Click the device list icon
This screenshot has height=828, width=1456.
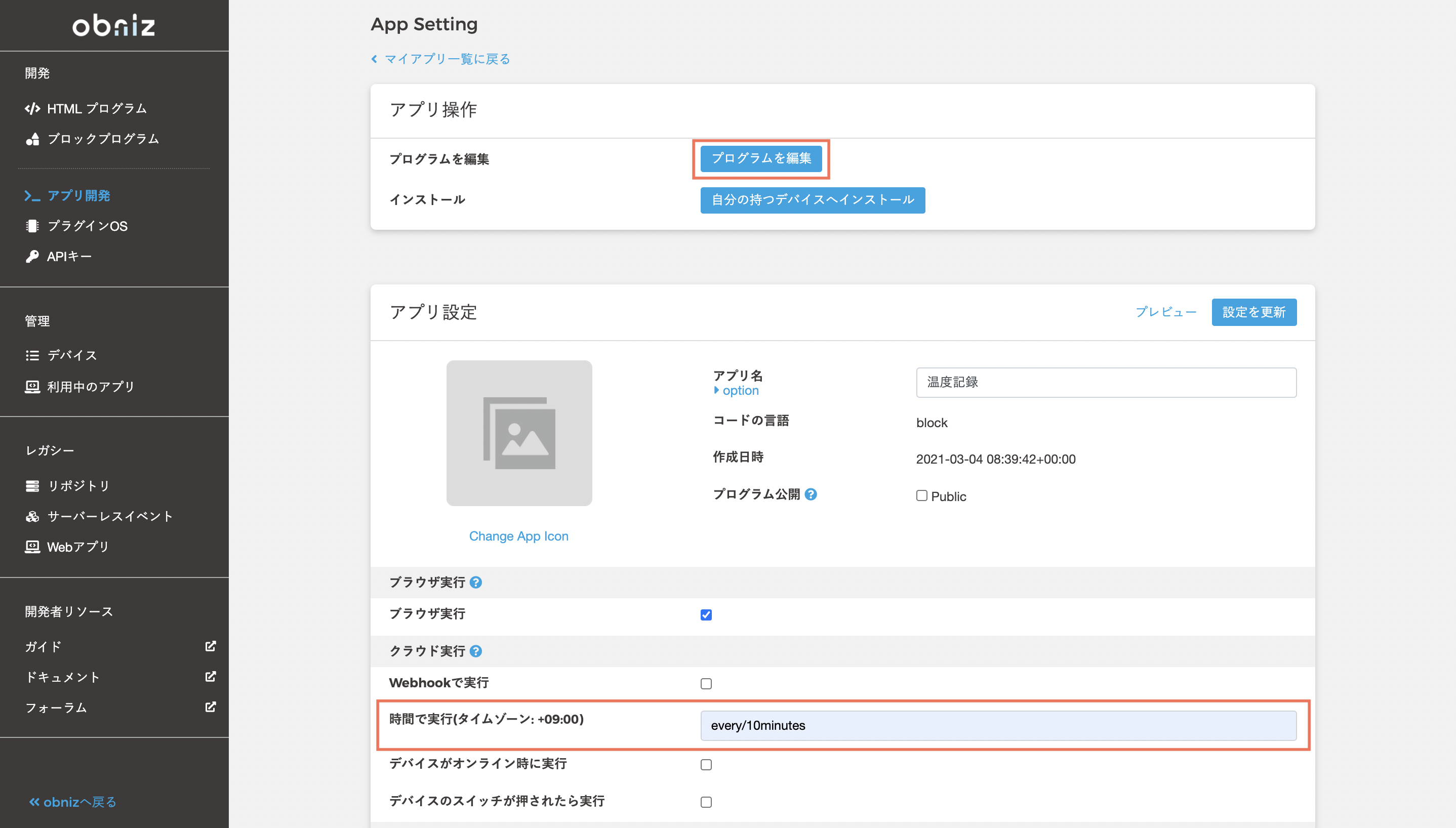(x=32, y=355)
